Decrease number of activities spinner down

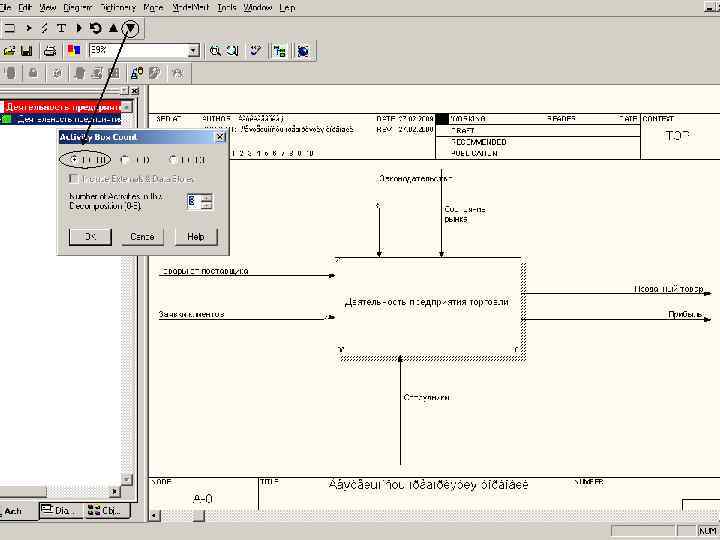[207, 205]
